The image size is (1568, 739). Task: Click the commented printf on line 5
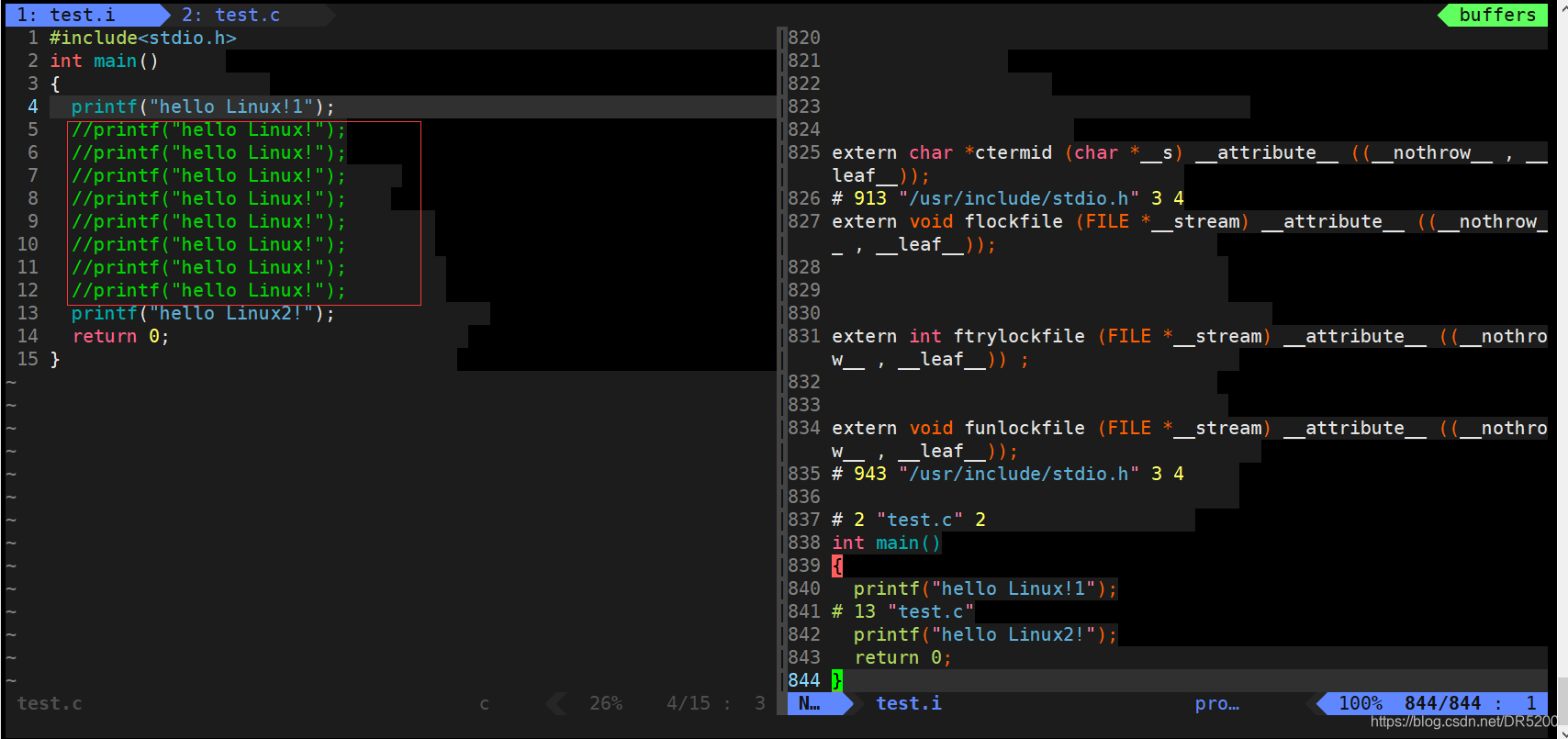click(208, 129)
